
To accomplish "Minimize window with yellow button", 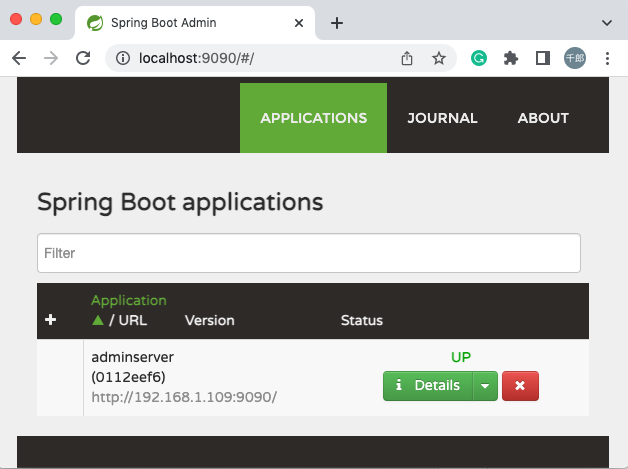I will (36, 19).
